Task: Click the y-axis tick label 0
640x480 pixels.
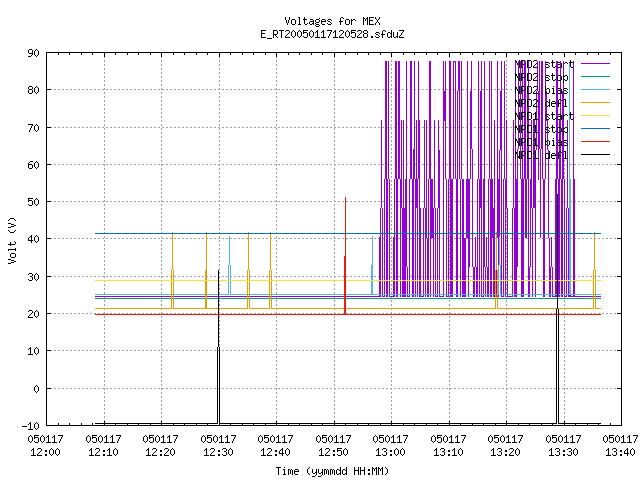Action: click(x=36, y=389)
